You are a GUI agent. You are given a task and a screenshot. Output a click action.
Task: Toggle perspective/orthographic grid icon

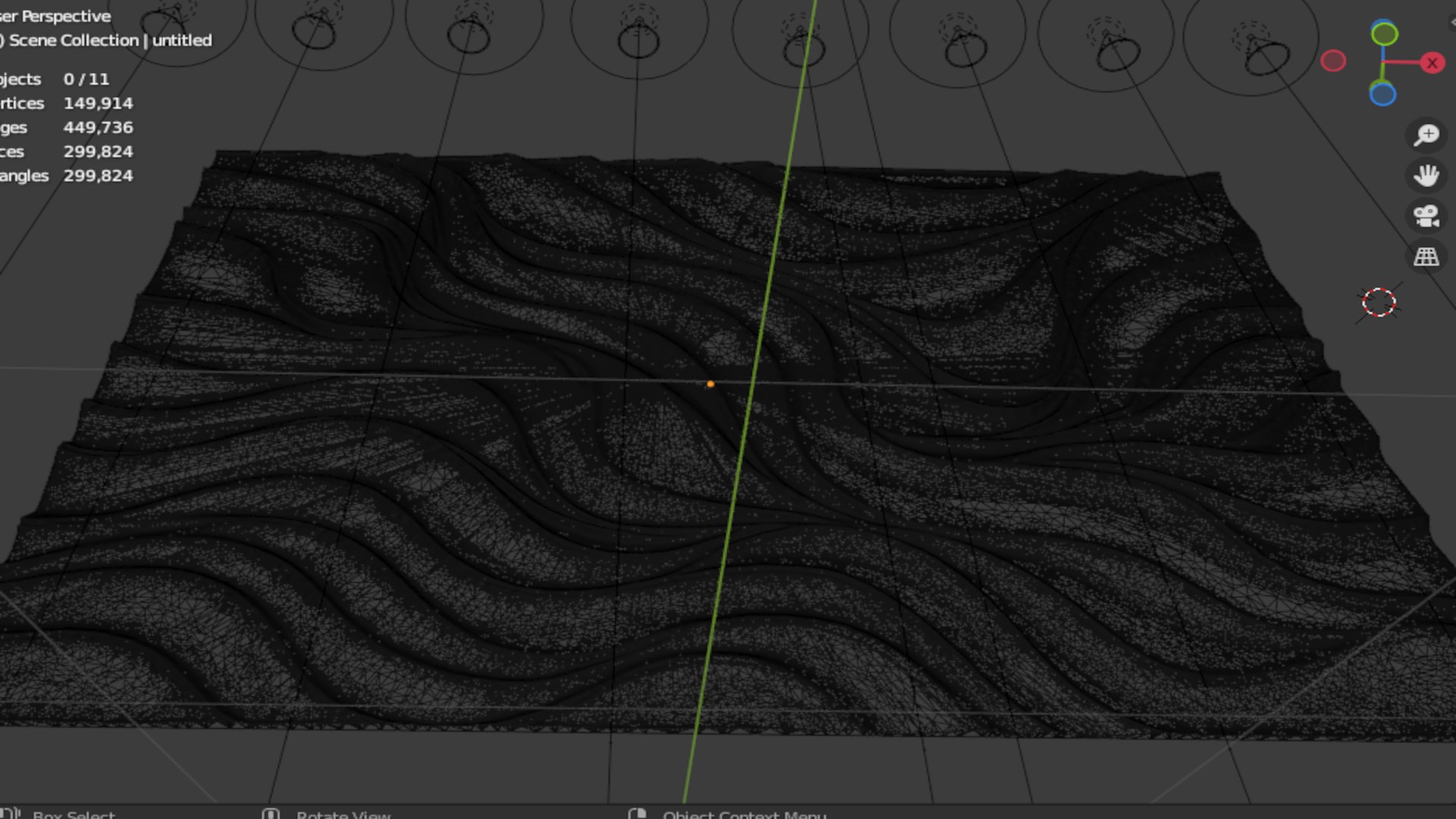1426,256
